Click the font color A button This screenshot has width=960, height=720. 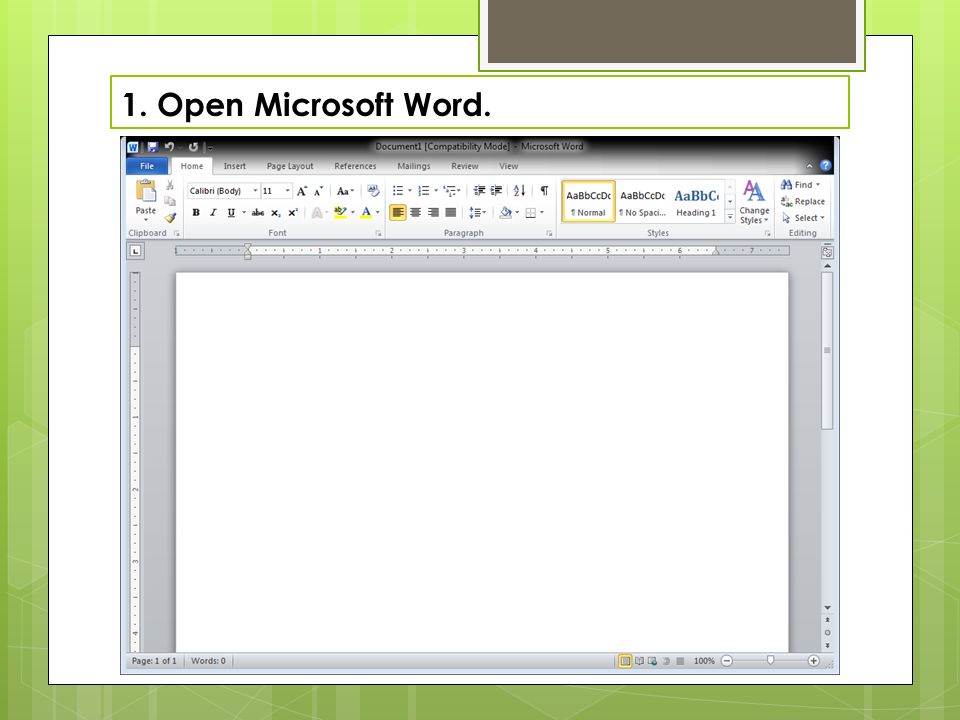tap(366, 212)
